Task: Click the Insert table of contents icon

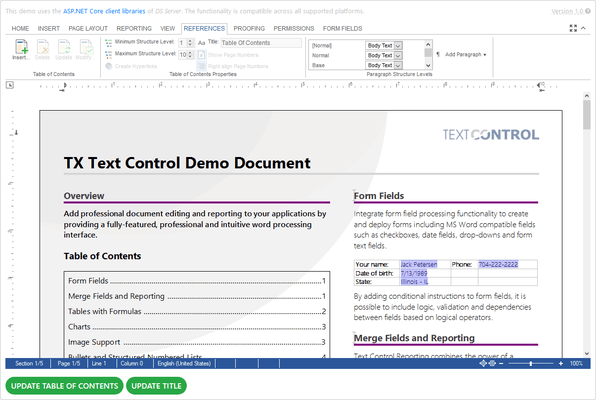Action: (x=21, y=47)
